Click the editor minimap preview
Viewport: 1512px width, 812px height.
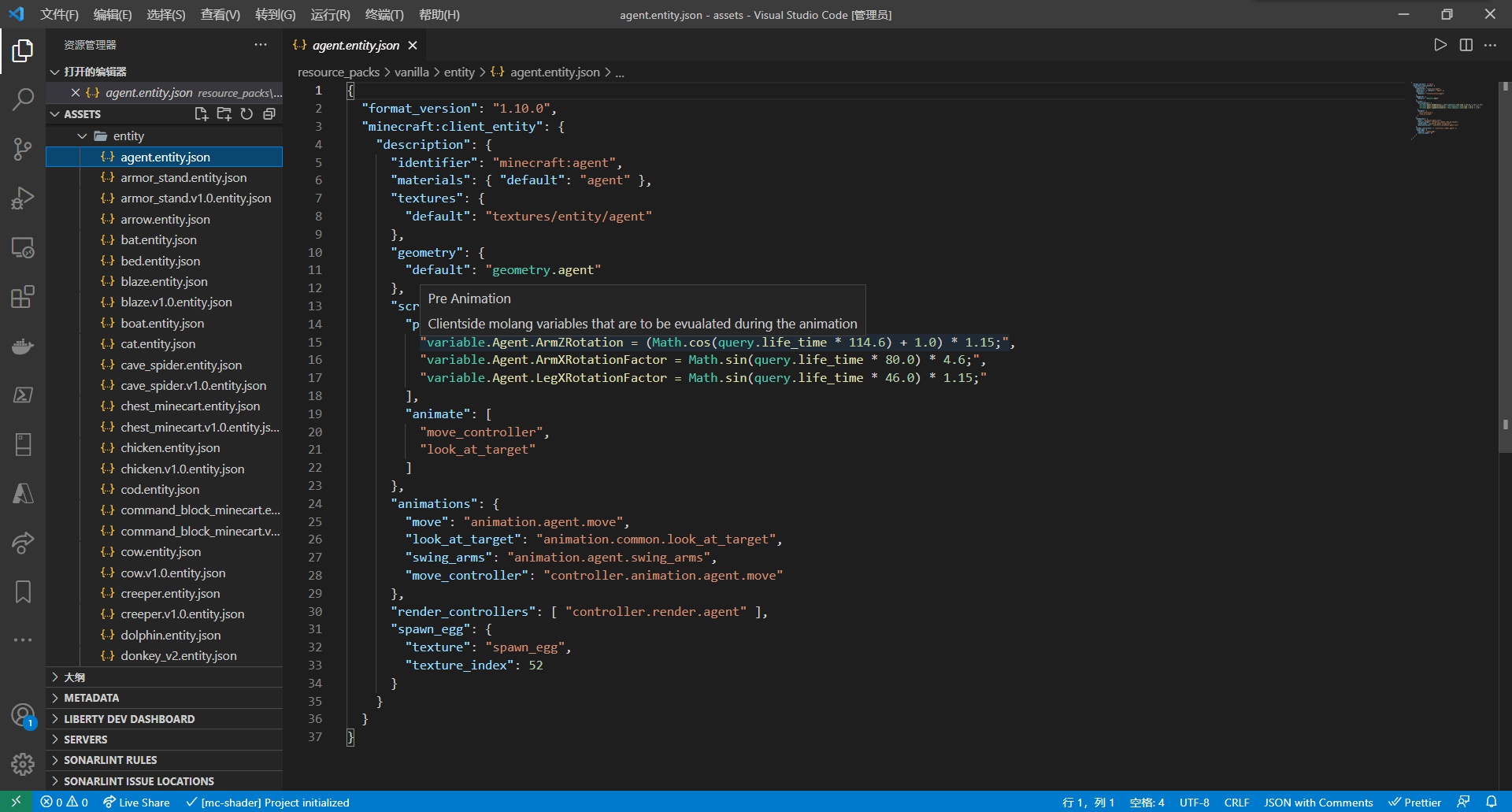(x=1449, y=110)
